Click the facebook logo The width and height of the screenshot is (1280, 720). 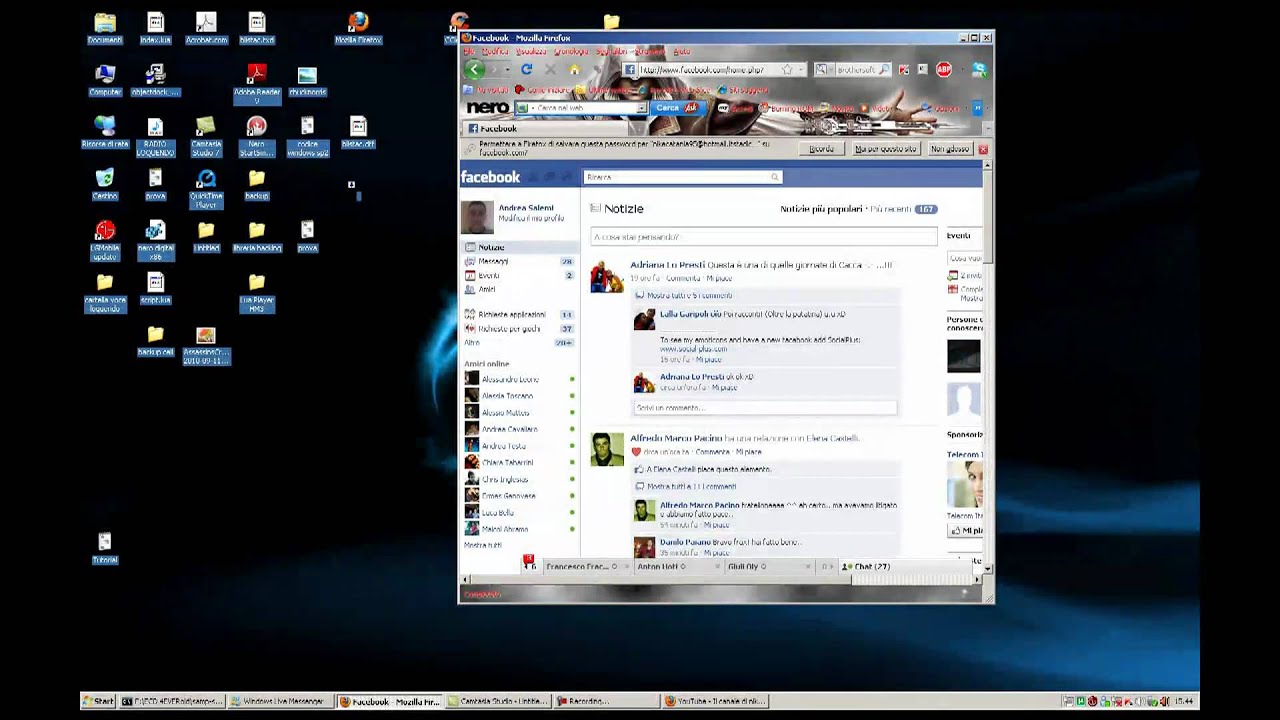click(490, 177)
